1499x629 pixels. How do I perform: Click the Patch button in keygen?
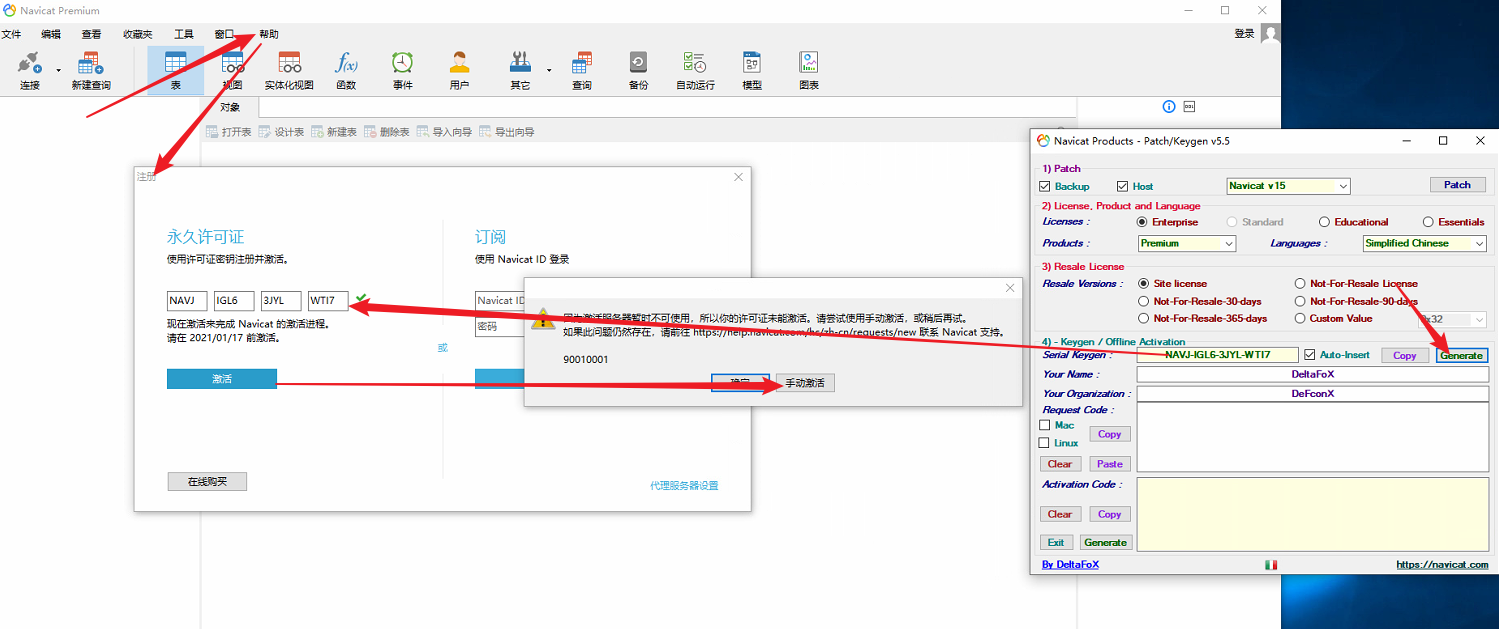(1457, 185)
